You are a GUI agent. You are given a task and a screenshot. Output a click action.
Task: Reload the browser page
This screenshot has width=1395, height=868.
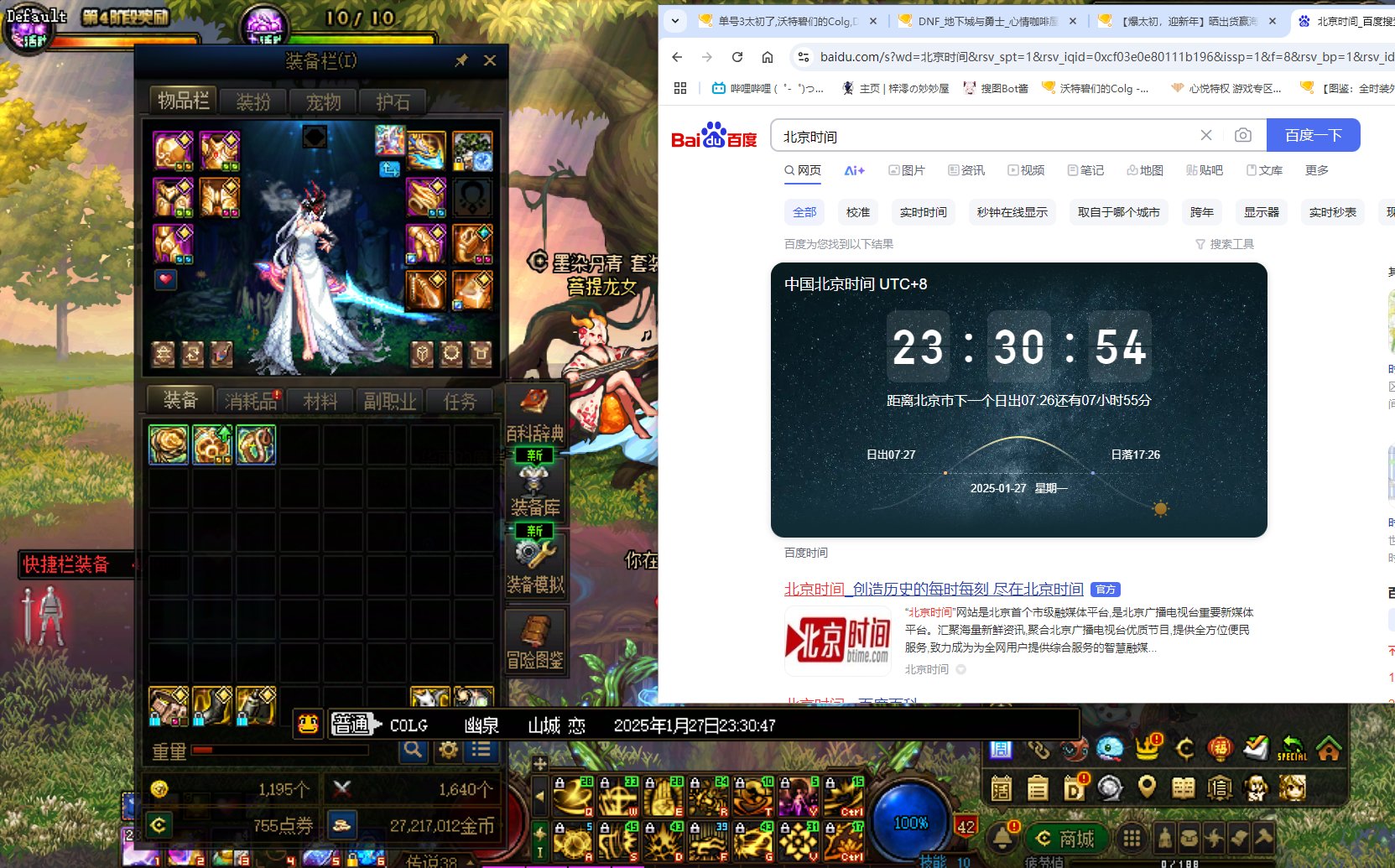click(x=737, y=57)
